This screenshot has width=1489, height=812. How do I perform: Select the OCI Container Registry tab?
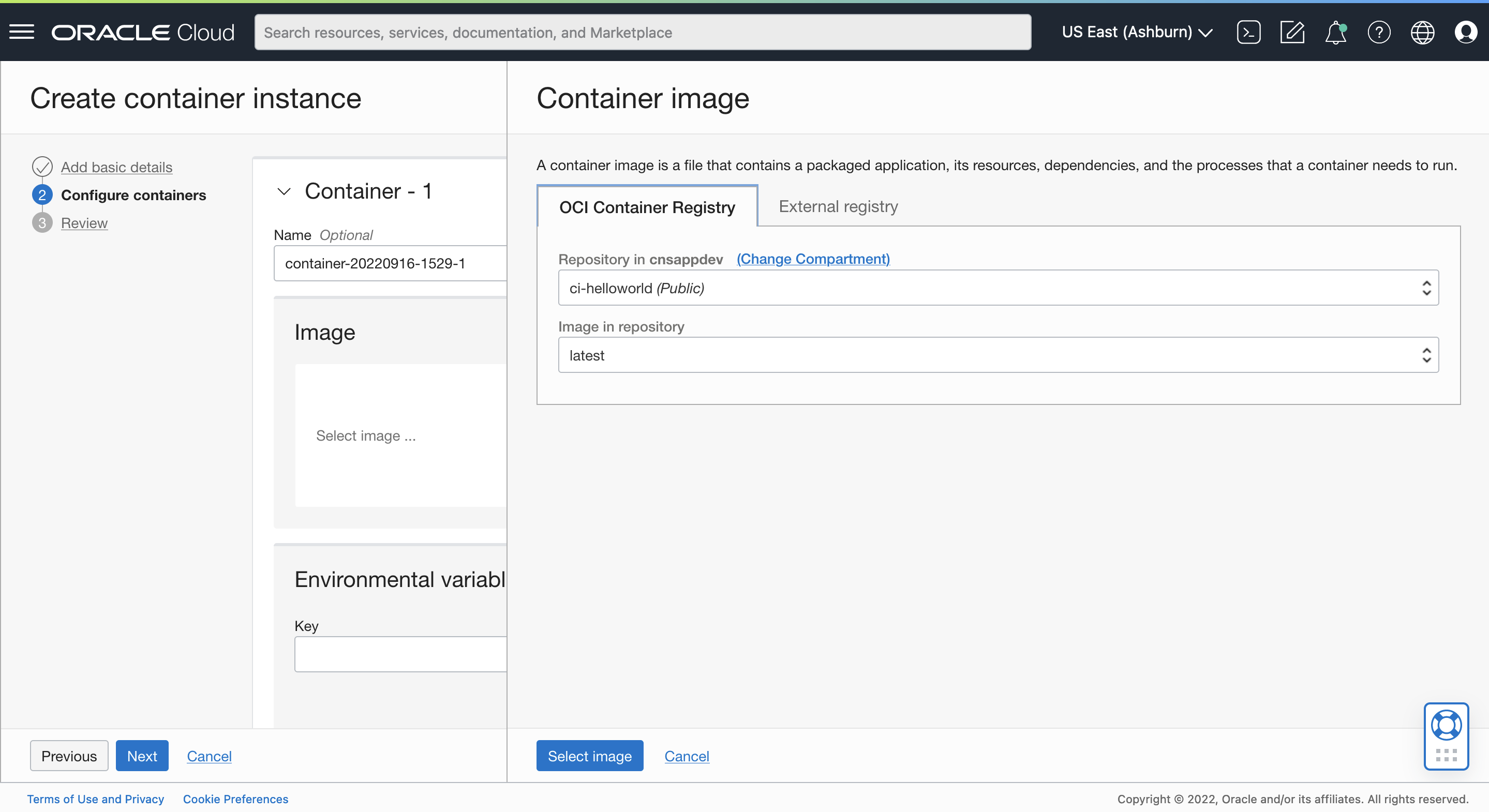coord(646,207)
